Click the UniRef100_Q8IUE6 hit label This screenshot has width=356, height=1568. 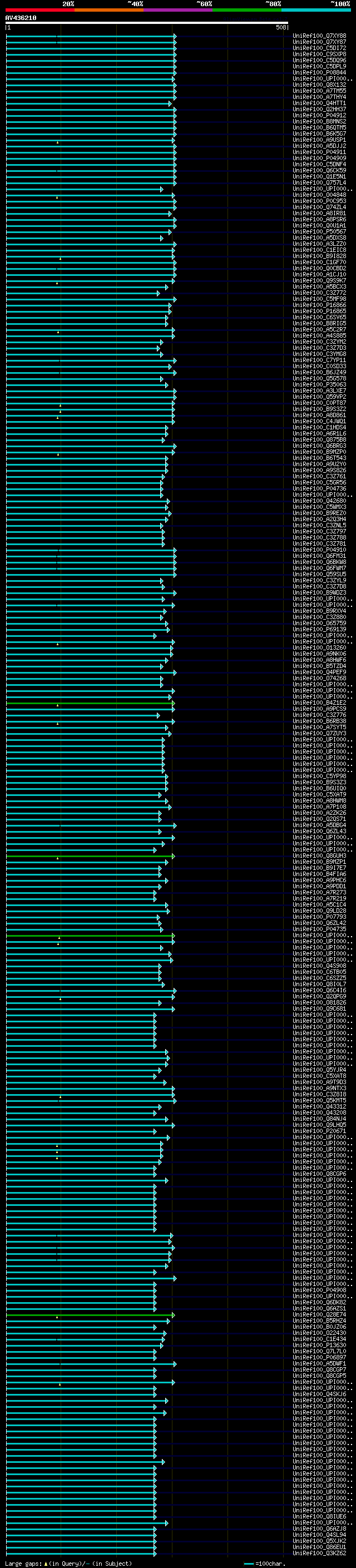pos(319,1516)
